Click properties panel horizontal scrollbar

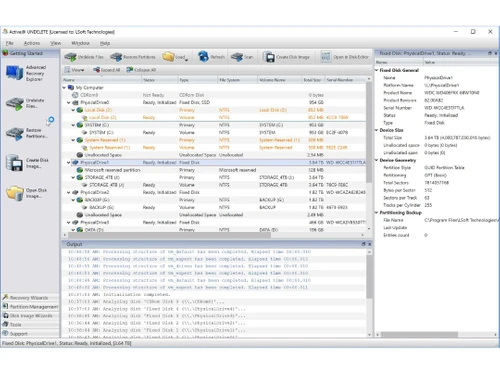click(x=419, y=334)
